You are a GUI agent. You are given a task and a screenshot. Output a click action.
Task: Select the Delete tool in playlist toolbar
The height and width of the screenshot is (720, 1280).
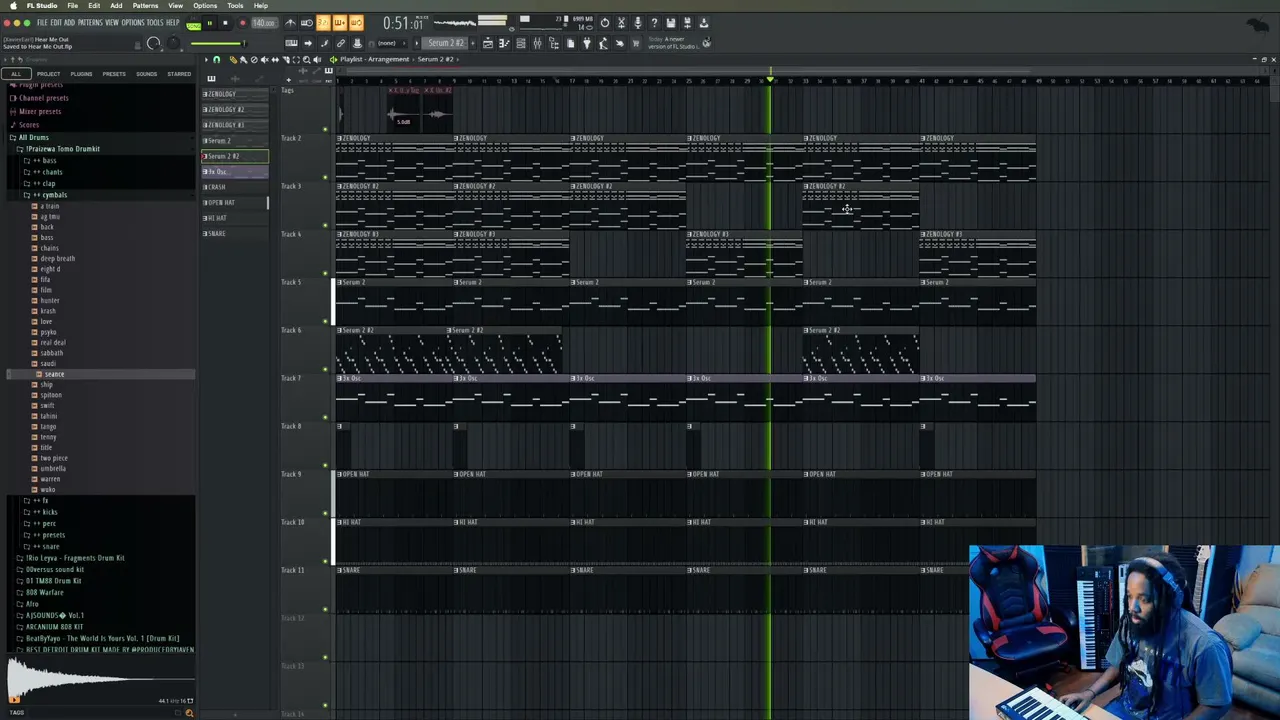[254, 60]
